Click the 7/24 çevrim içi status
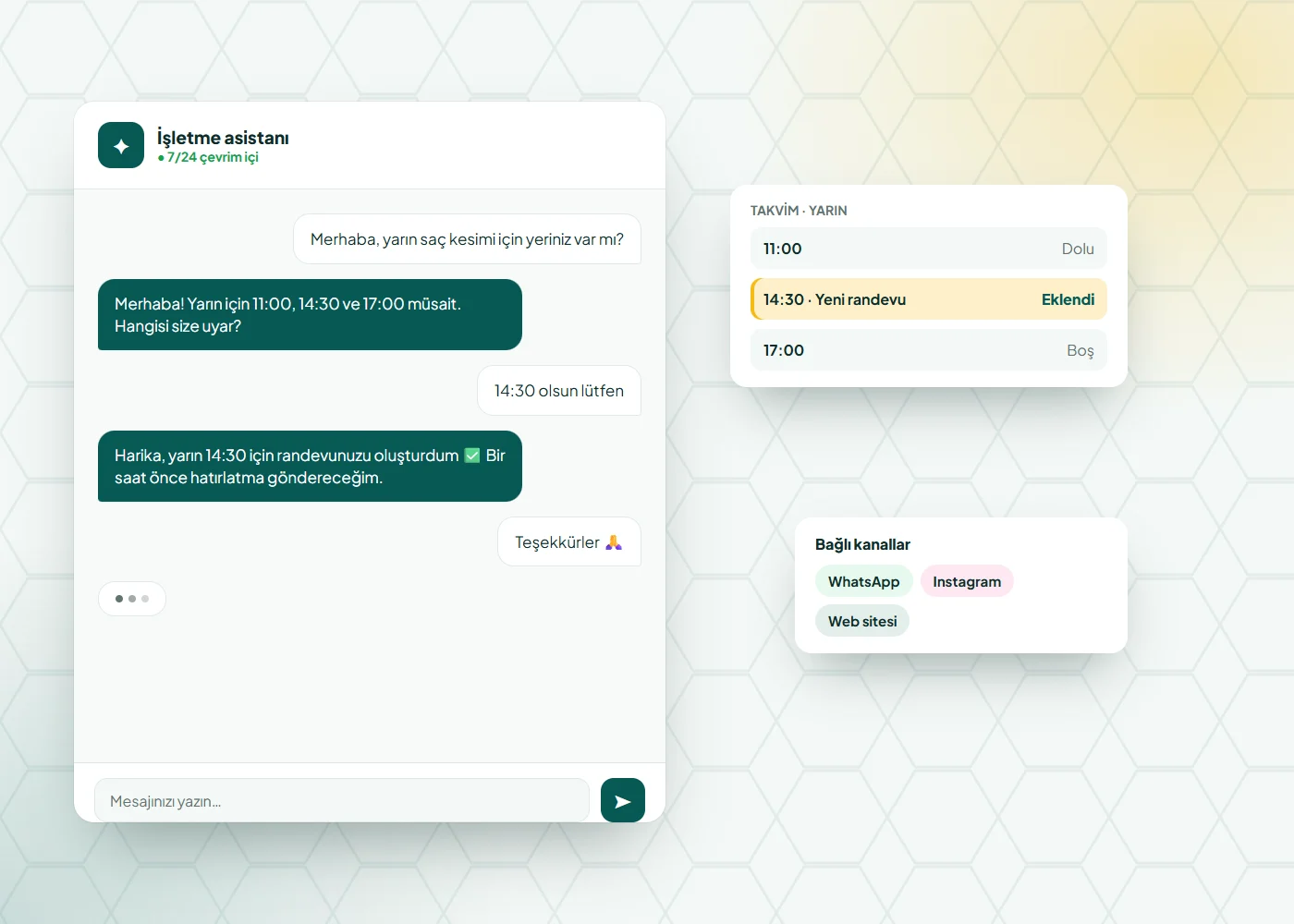The image size is (1294, 924). pos(208,157)
